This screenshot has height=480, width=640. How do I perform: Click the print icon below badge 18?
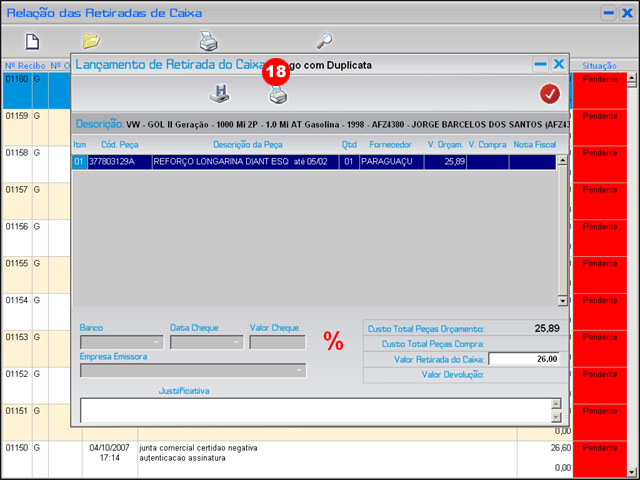[x=277, y=95]
